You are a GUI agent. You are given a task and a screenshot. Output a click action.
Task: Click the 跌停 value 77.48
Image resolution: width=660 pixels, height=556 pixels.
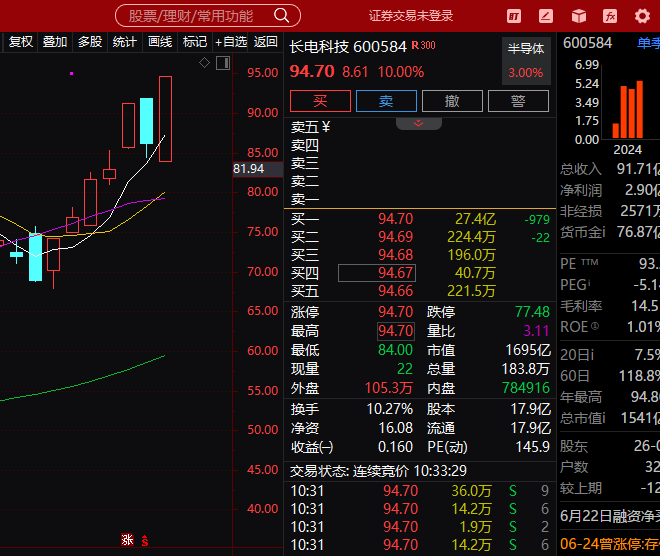click(x=532, y=312)
